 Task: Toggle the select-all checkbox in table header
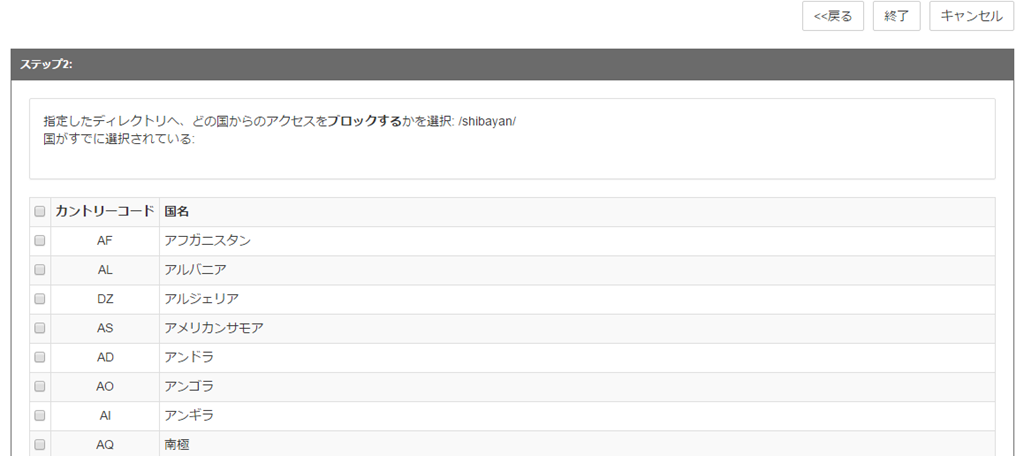pyautogui.click(x=40, y=212)
